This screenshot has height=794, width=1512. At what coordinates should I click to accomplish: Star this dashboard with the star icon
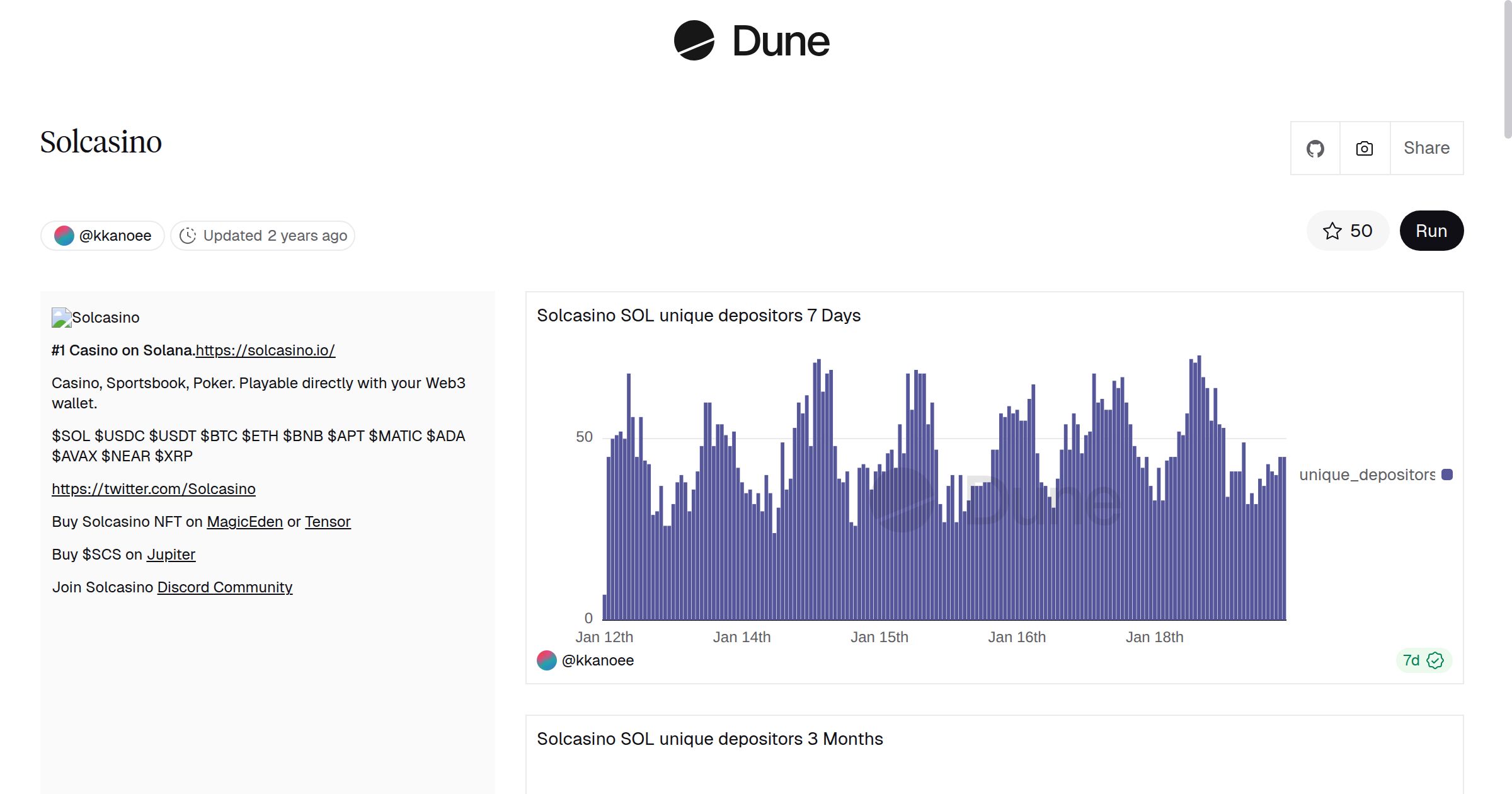coord(1332,231)
